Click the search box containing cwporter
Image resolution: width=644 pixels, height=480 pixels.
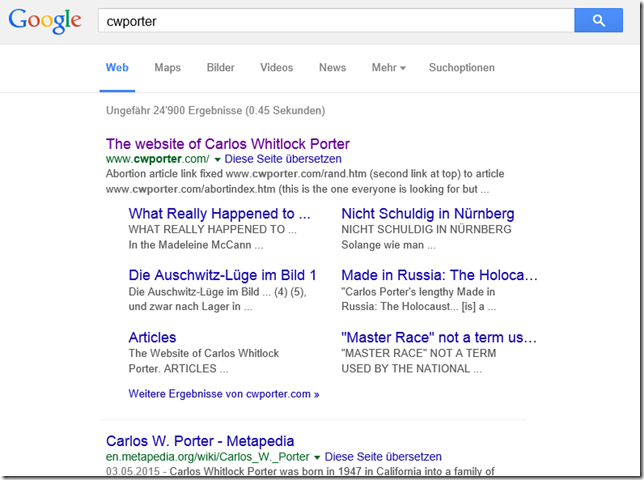(335, 20)
